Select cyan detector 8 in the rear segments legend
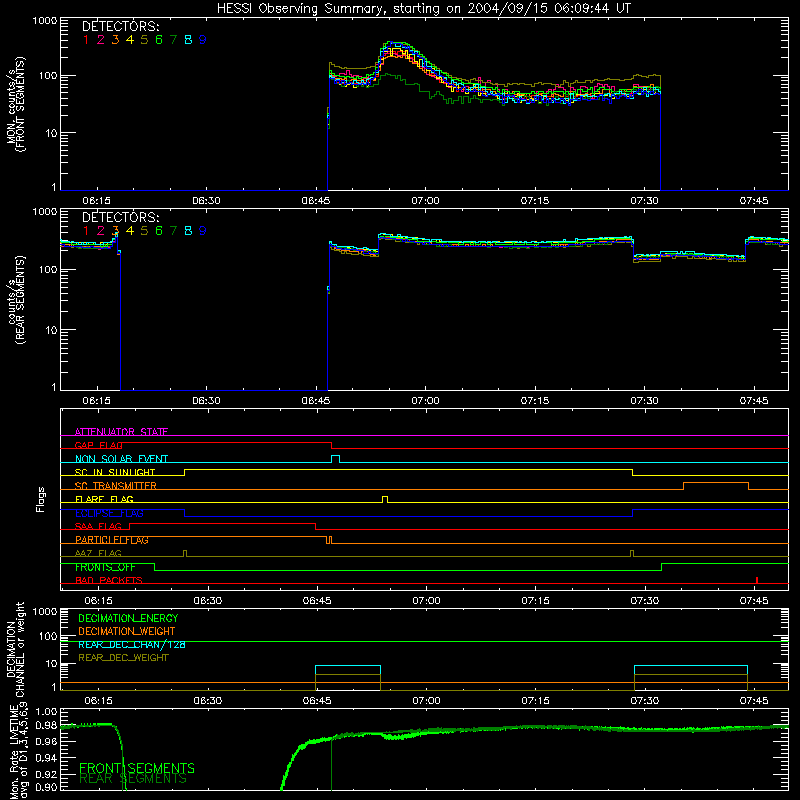Screen dimensions: 800x800 [x=188, y=231]
